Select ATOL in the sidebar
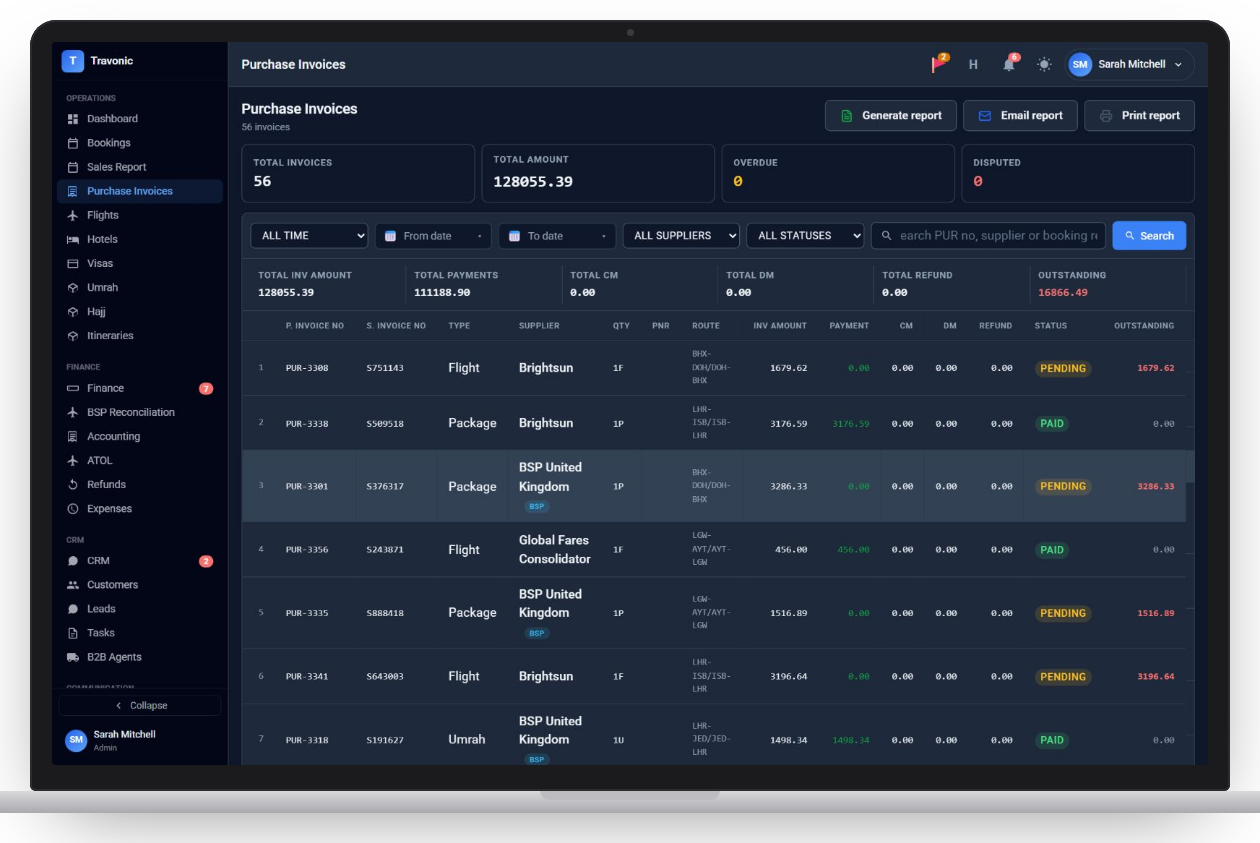The width and height of the screenshot is (1260, 843). (140, 460)
